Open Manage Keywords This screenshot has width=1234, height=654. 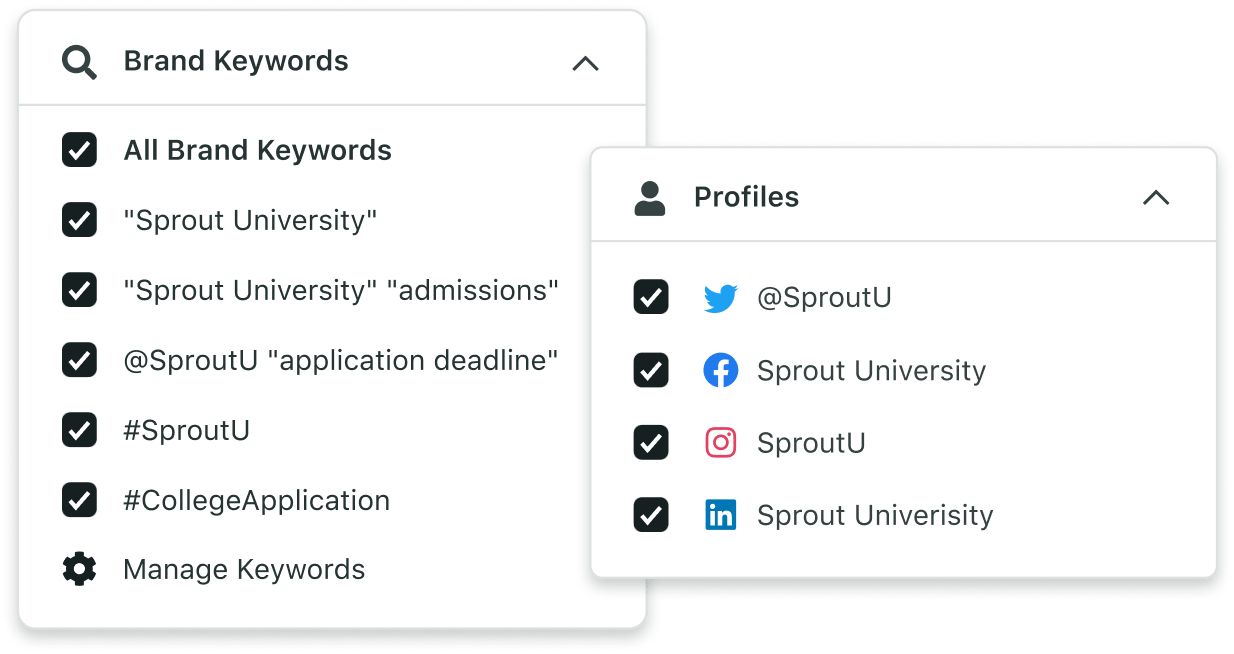click(243, 569)
